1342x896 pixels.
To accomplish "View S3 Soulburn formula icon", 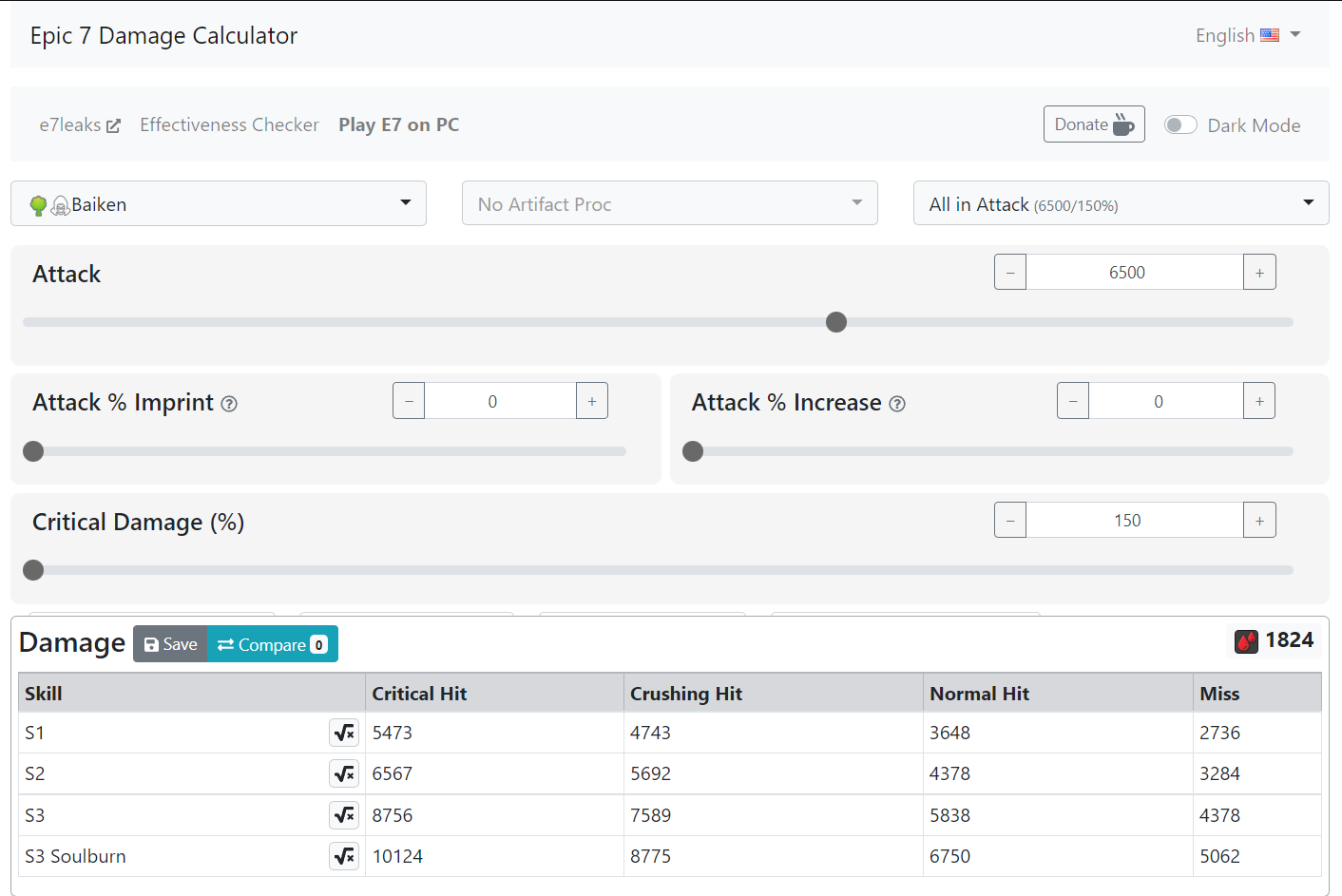I will [x=344, y=856].
